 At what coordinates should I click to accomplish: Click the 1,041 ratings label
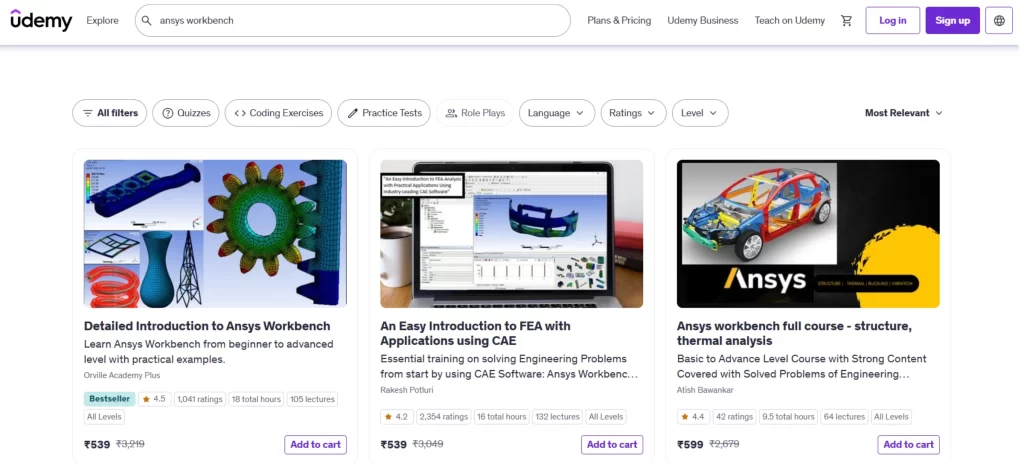[x=200, y=399]
